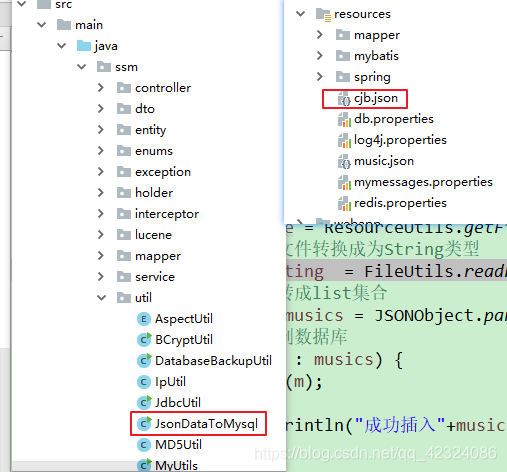Click the blue java source folder icon

click(x=84, y=46)
